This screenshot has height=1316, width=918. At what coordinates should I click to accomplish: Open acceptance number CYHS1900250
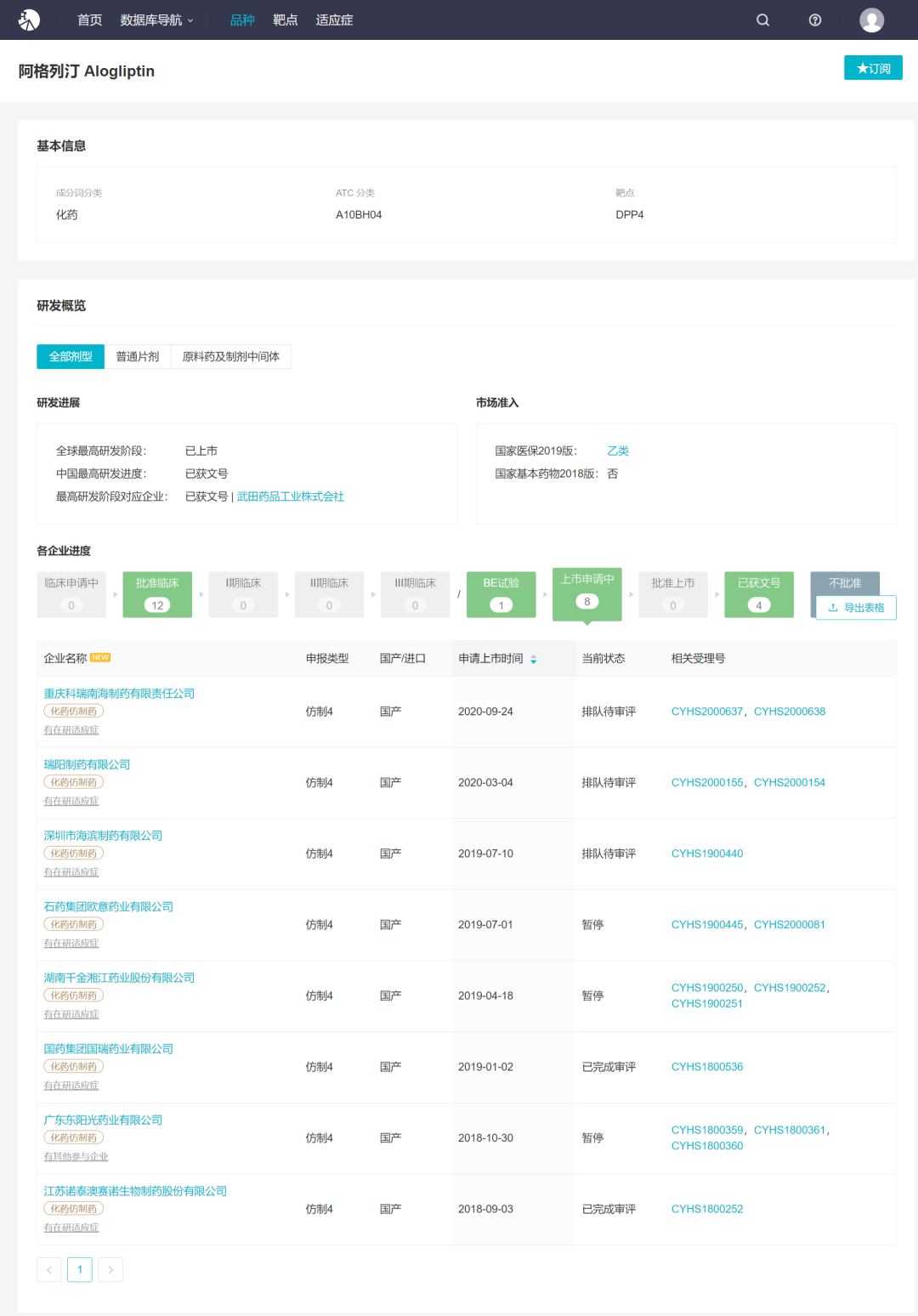click(x=707, y=988)
